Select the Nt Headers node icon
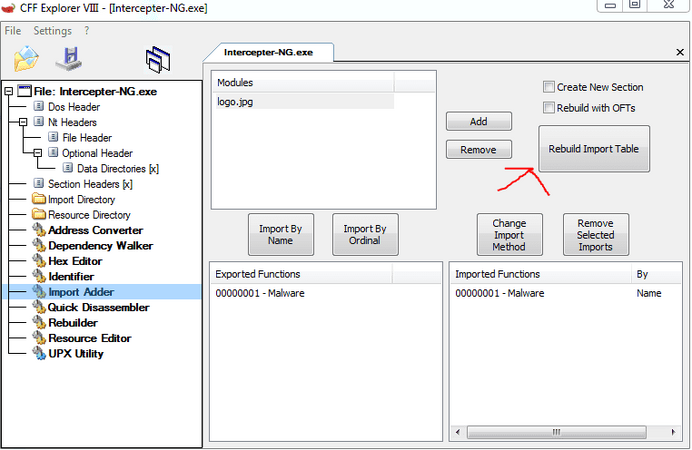 tap(39, 122)
